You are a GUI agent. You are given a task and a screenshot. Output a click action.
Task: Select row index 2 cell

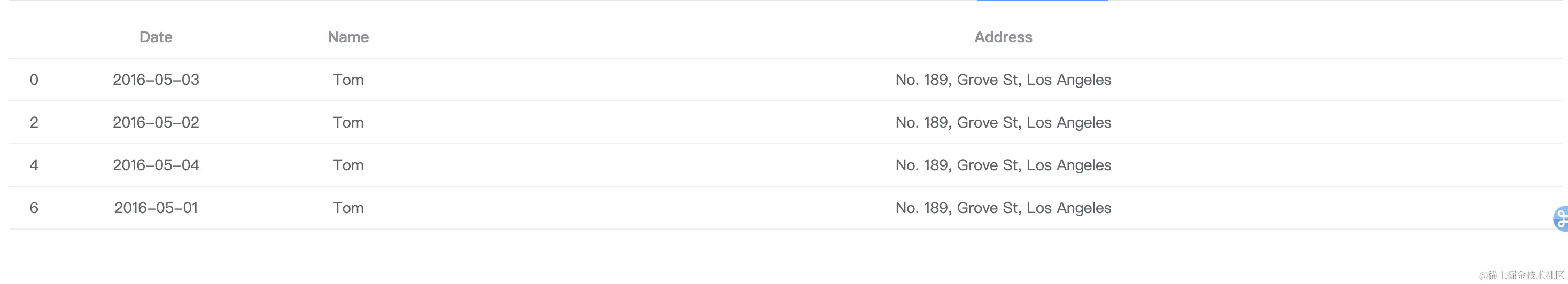(x=34, y=122)
